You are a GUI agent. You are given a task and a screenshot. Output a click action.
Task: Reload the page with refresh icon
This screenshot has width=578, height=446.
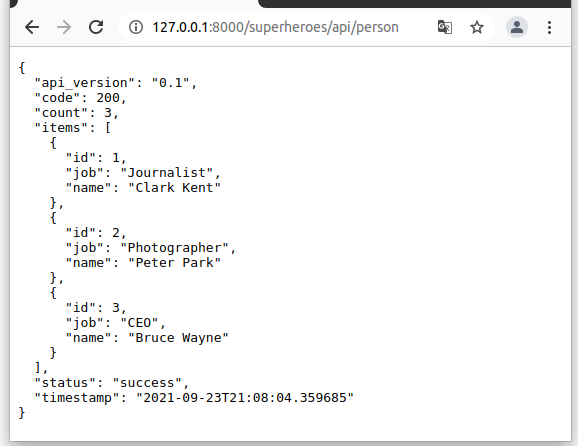(96, 27)
